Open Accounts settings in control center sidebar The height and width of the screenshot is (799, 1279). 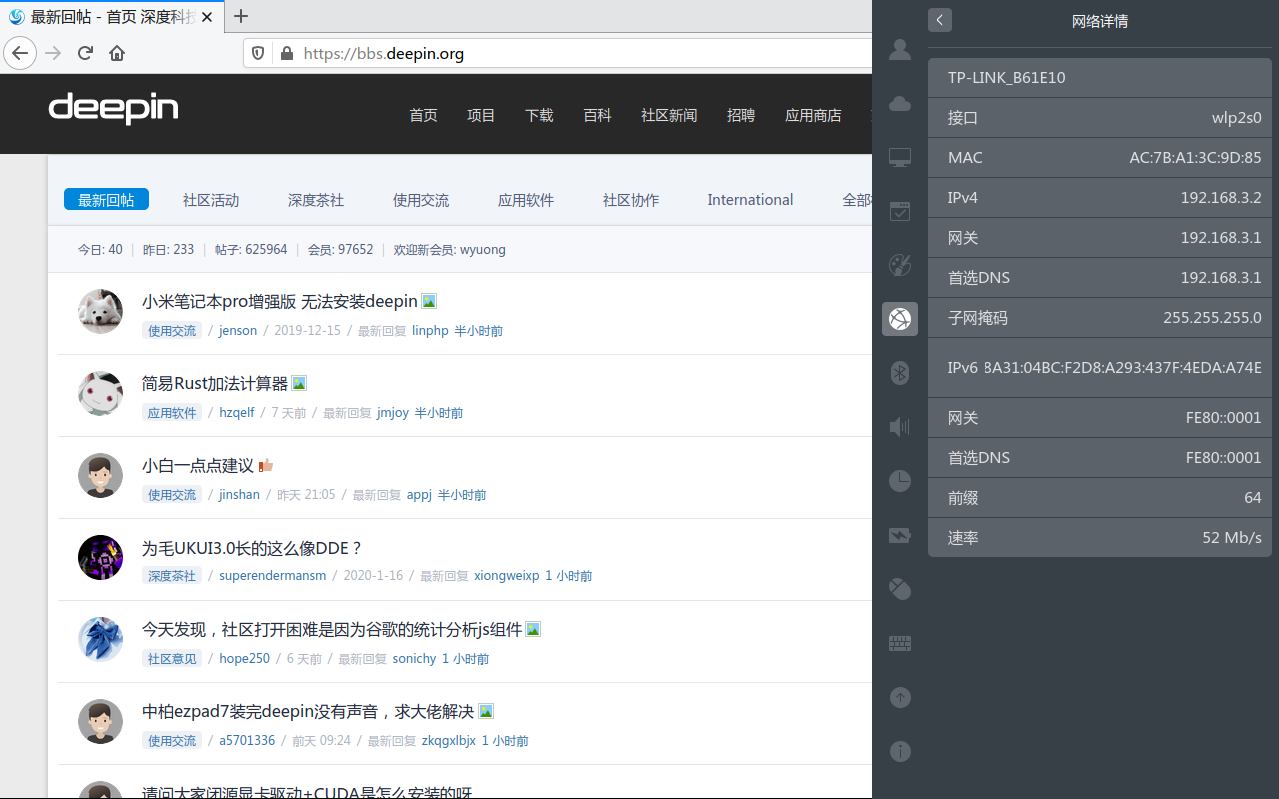point(900,49)
